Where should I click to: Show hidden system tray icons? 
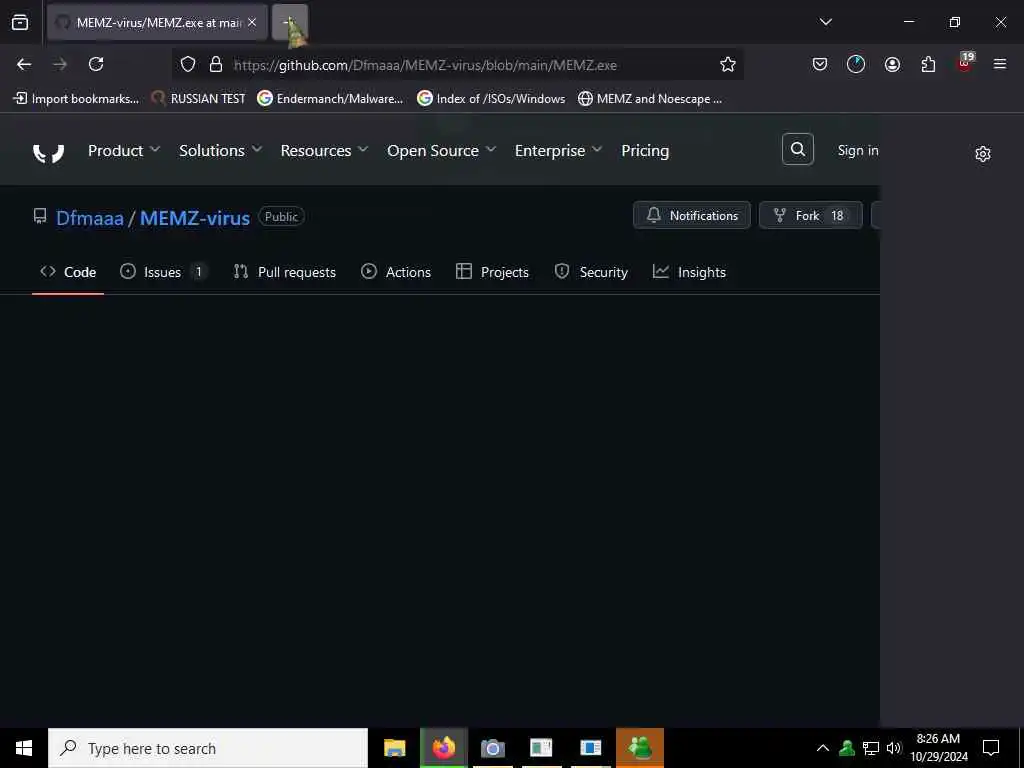[823, 748]
